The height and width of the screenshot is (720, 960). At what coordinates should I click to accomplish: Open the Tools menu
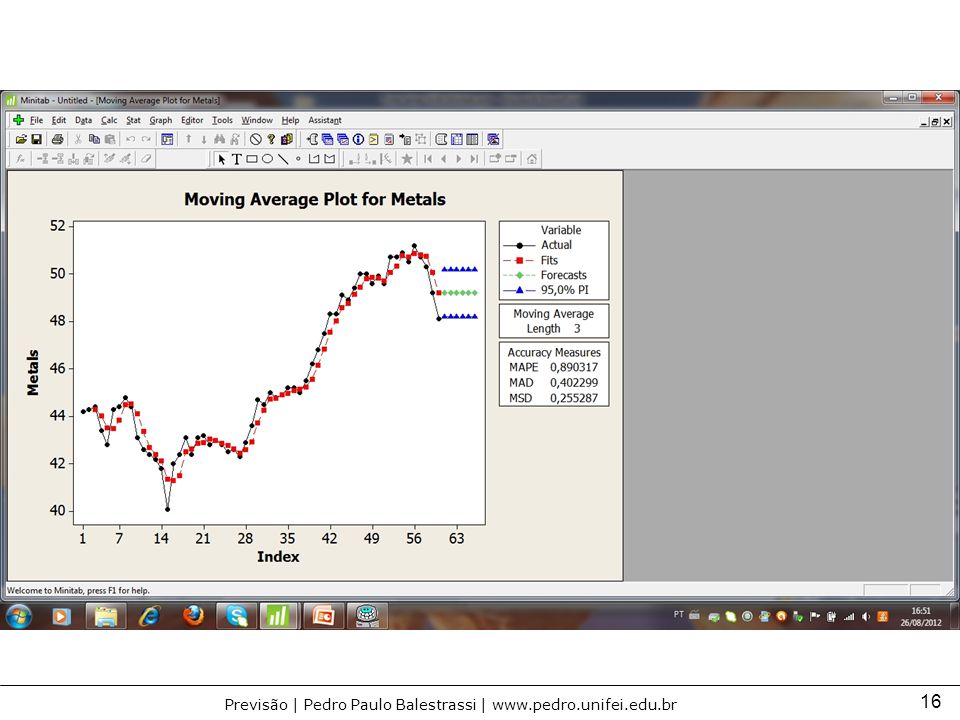coord(222,121)
